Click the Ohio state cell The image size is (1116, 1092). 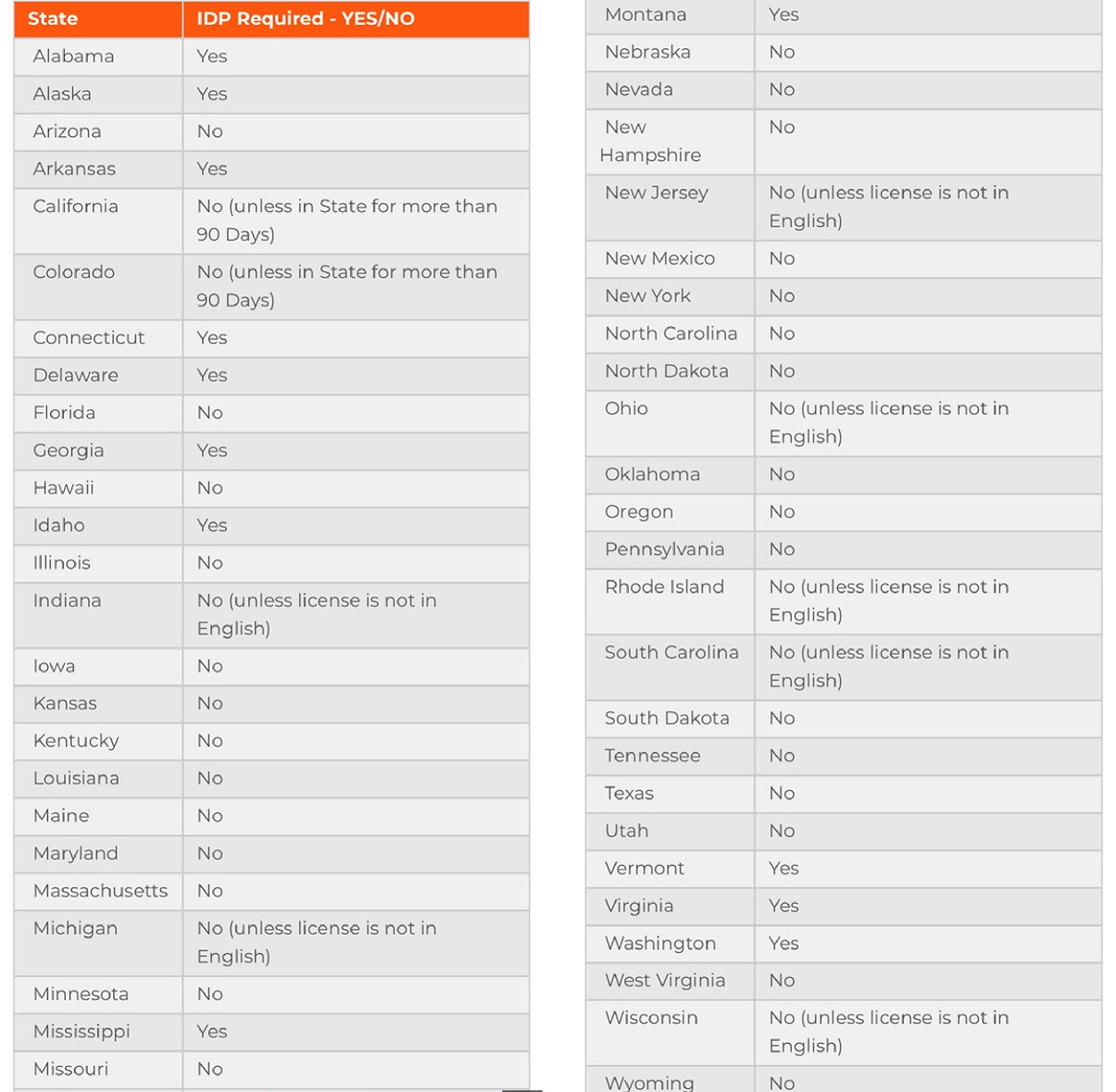626,408
